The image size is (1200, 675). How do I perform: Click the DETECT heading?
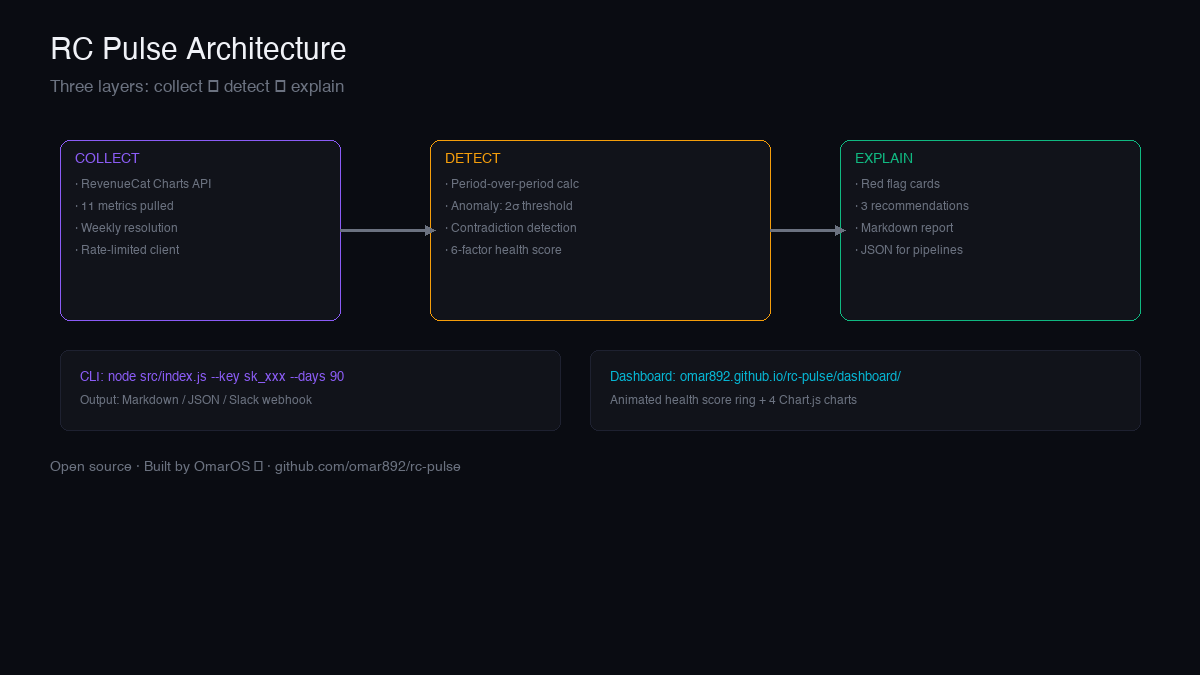473,158
